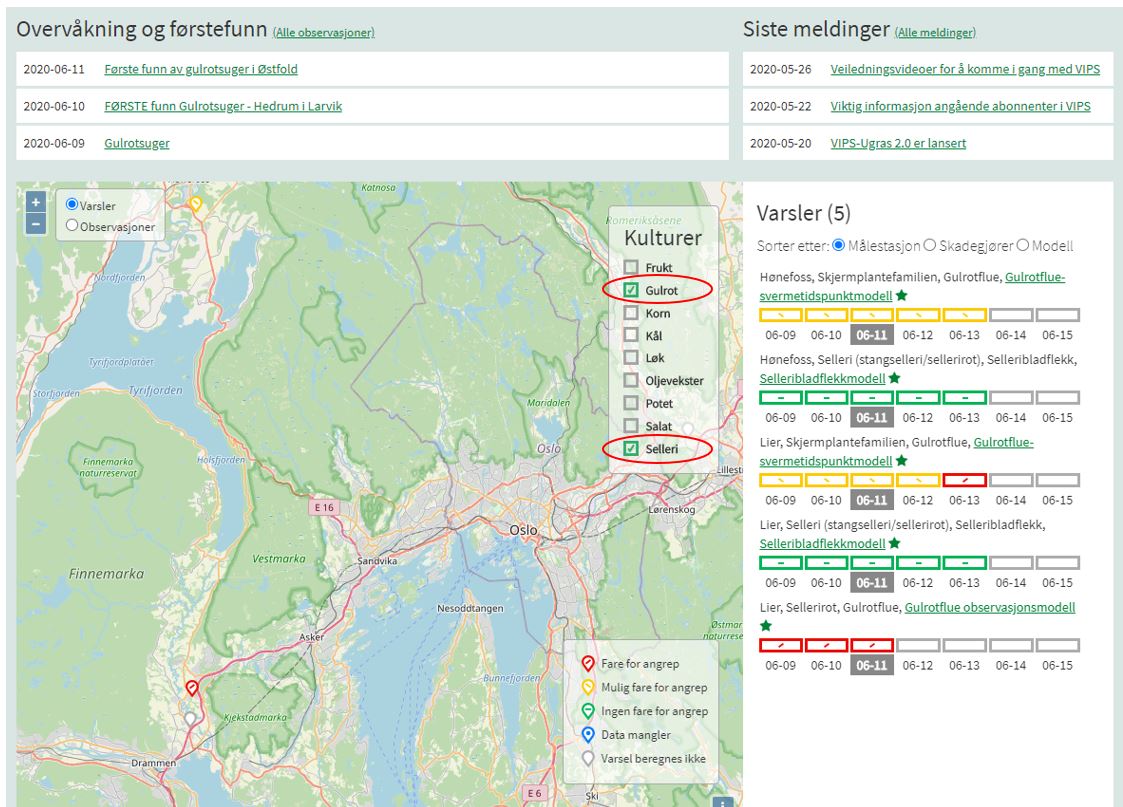Uncheck the Gulrot crop checkbox
This screenshot has width=1123, height=807.
[x=631, y=290]
